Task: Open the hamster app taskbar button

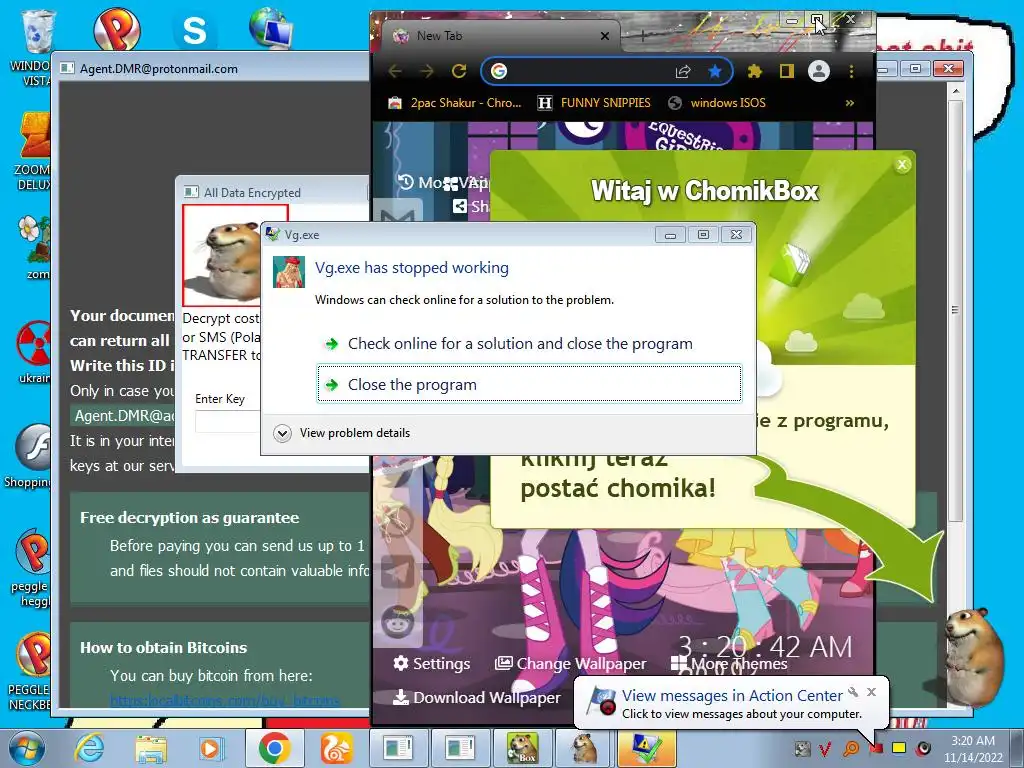Action: coord(584,748)
